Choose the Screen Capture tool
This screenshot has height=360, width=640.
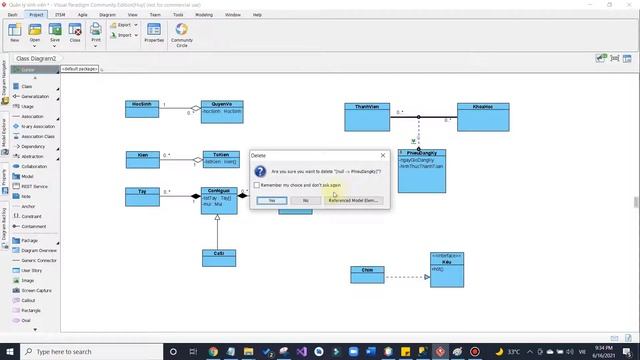click(x=35, y=291)
